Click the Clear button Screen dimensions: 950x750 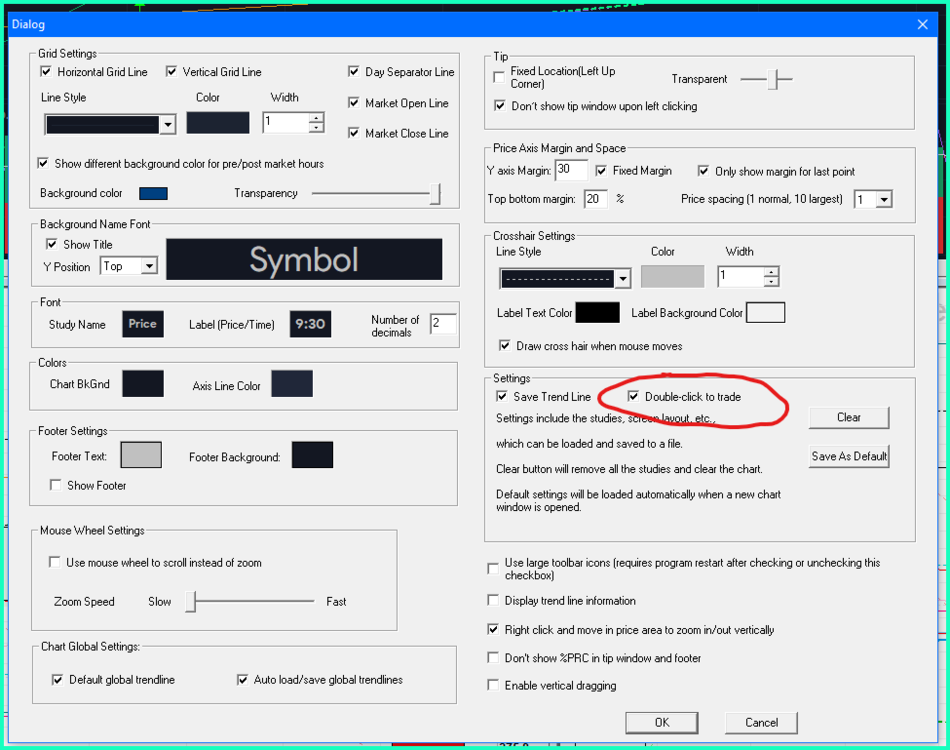point(848,417)
